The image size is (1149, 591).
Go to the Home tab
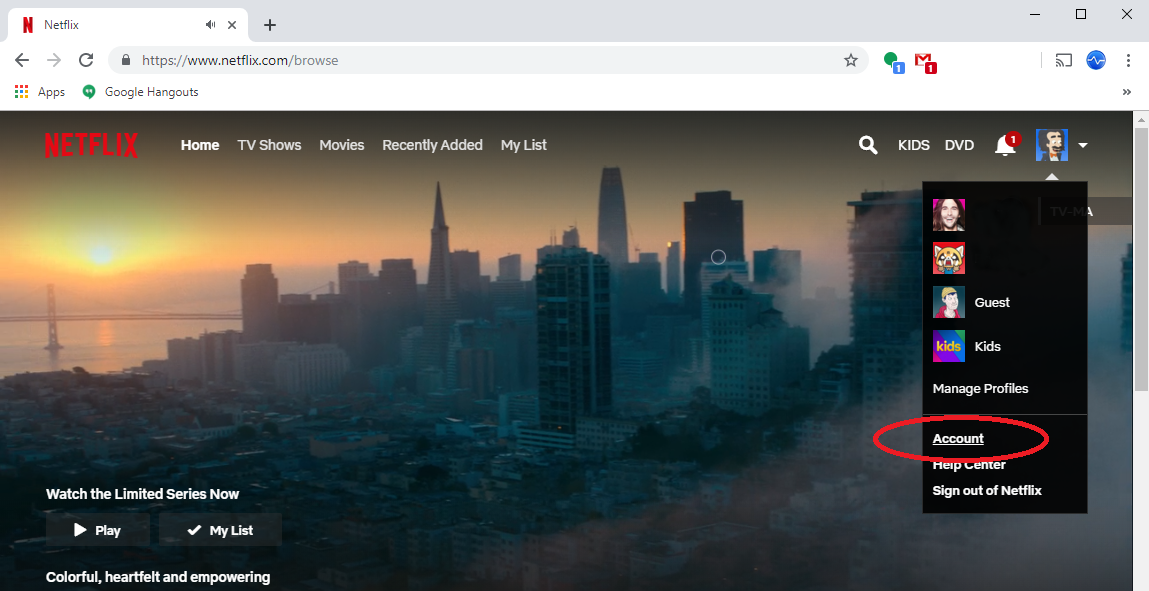click(200, 145)
